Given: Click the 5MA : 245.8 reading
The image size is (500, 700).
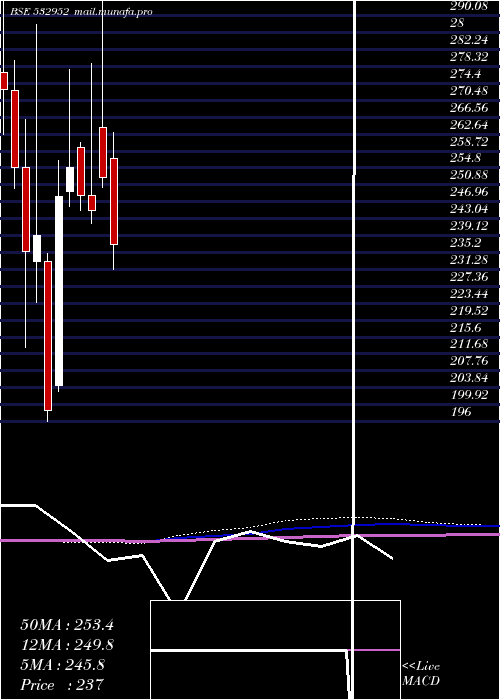Looking at the screenshot, I should click(x=63, y=665).
